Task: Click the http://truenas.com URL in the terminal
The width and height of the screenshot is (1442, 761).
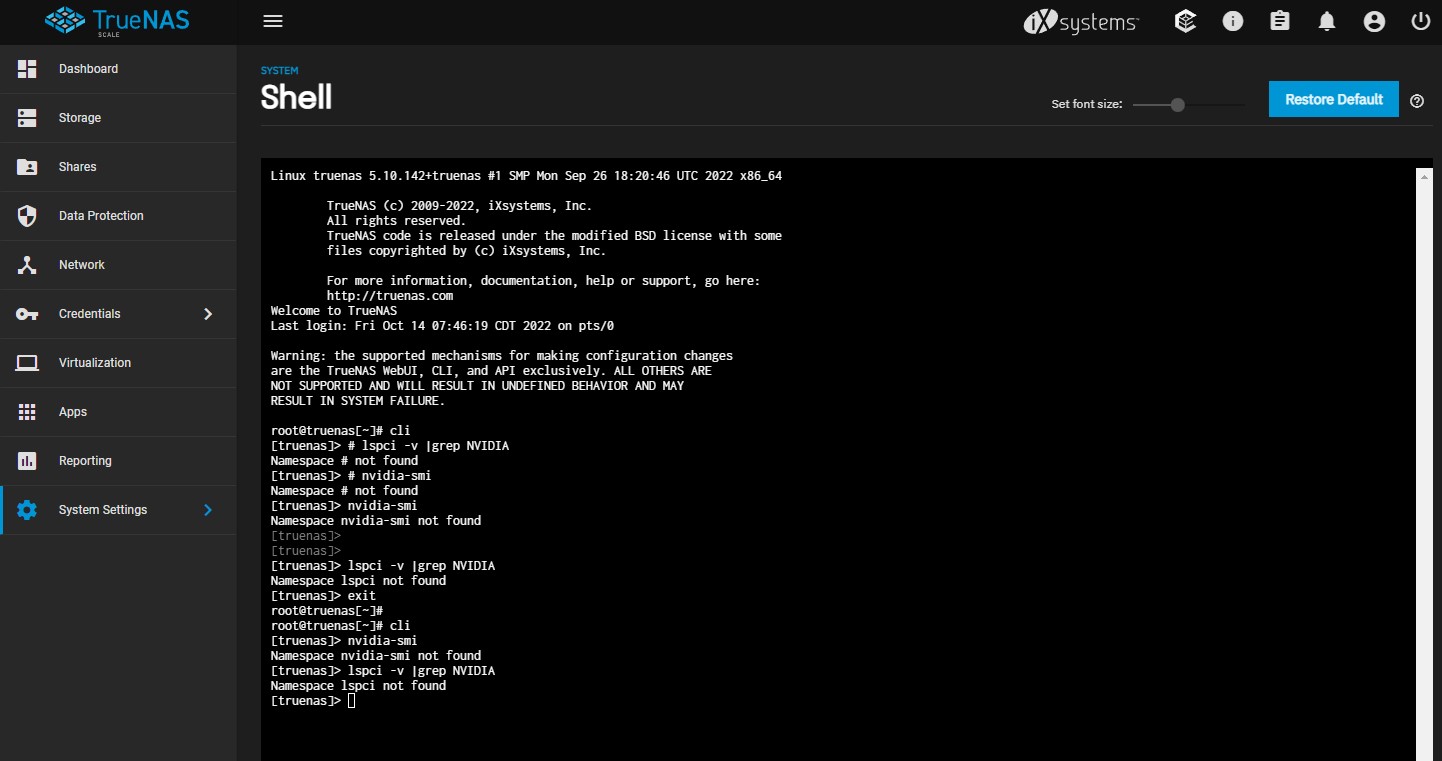Action: point(390,296)
